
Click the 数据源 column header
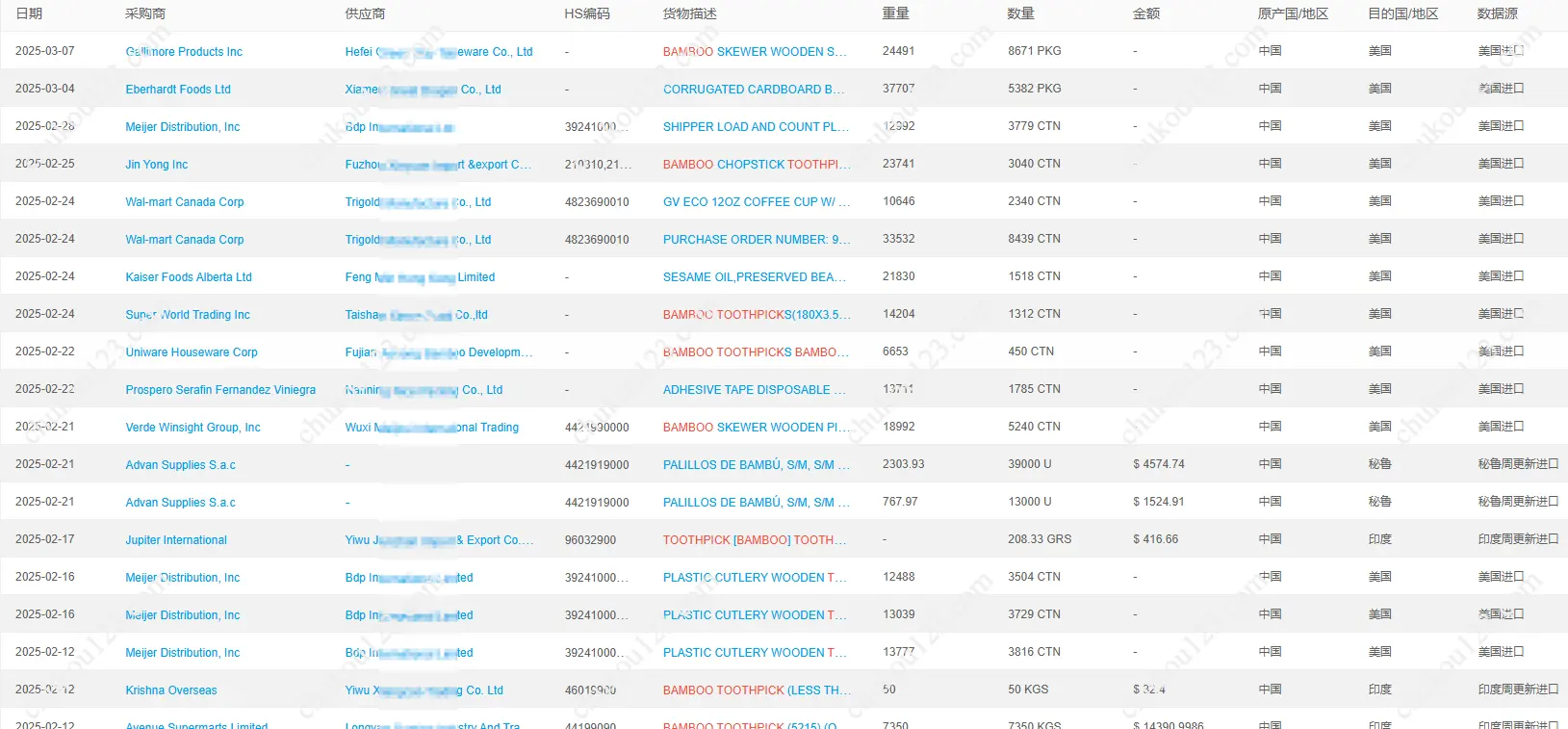click(1497, 13)
